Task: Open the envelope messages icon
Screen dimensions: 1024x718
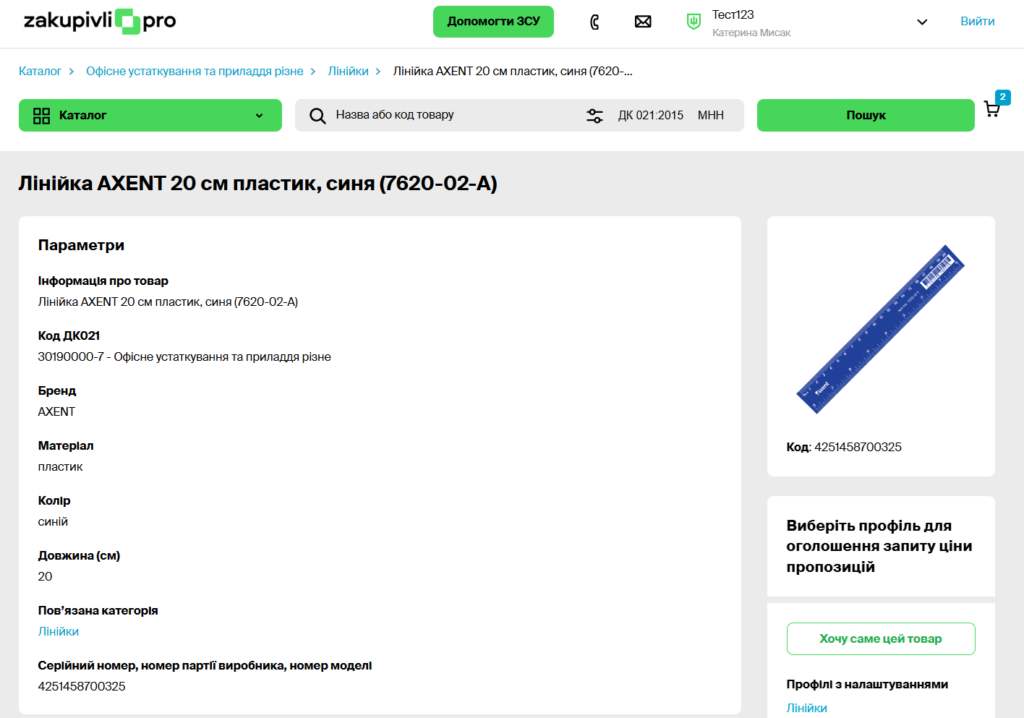Action: [x=643, y=22]
